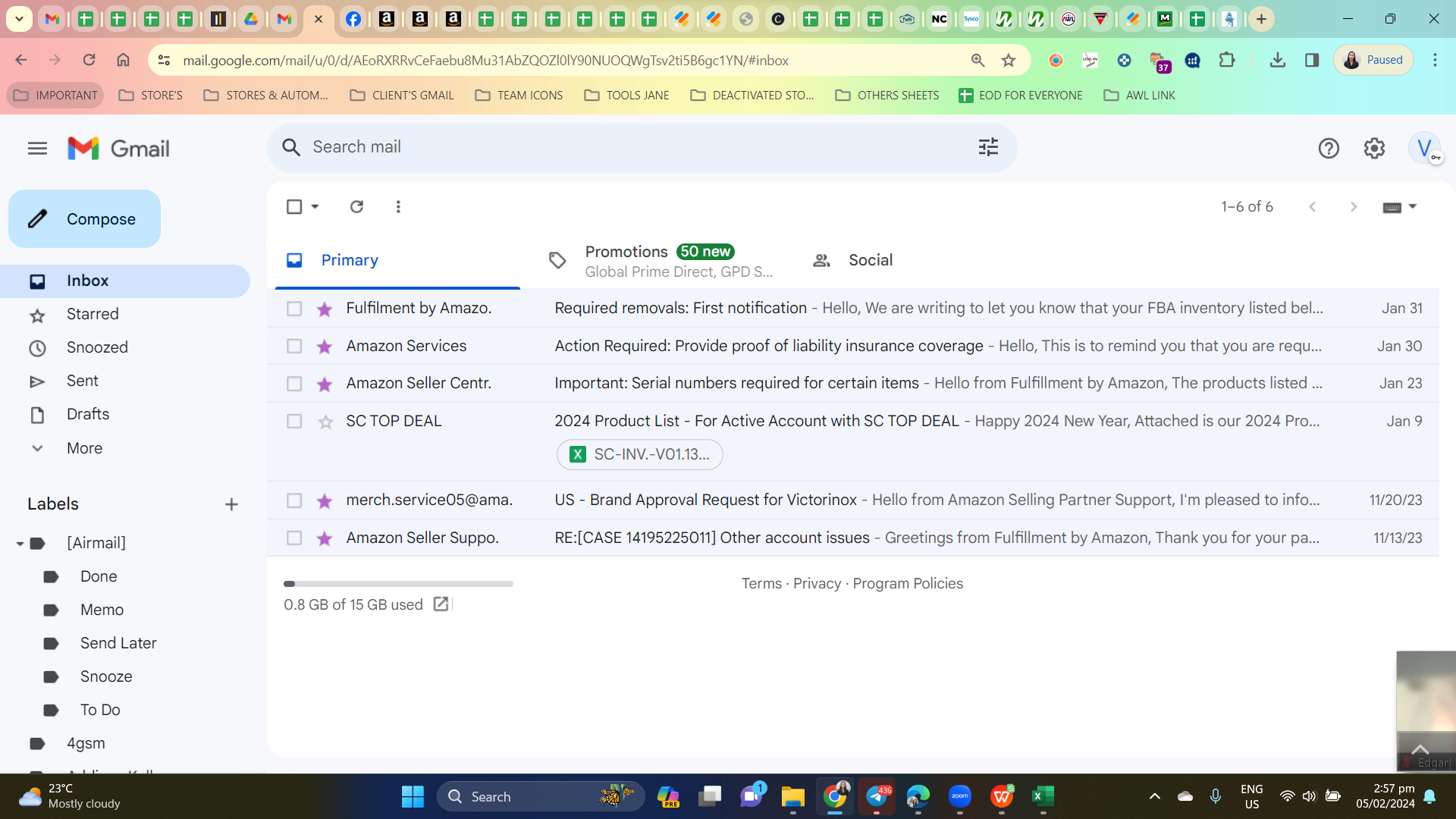Go to Chrome home page
Image resolution: width=1456 pixels, height=819 pixels.
pos(123,60)
